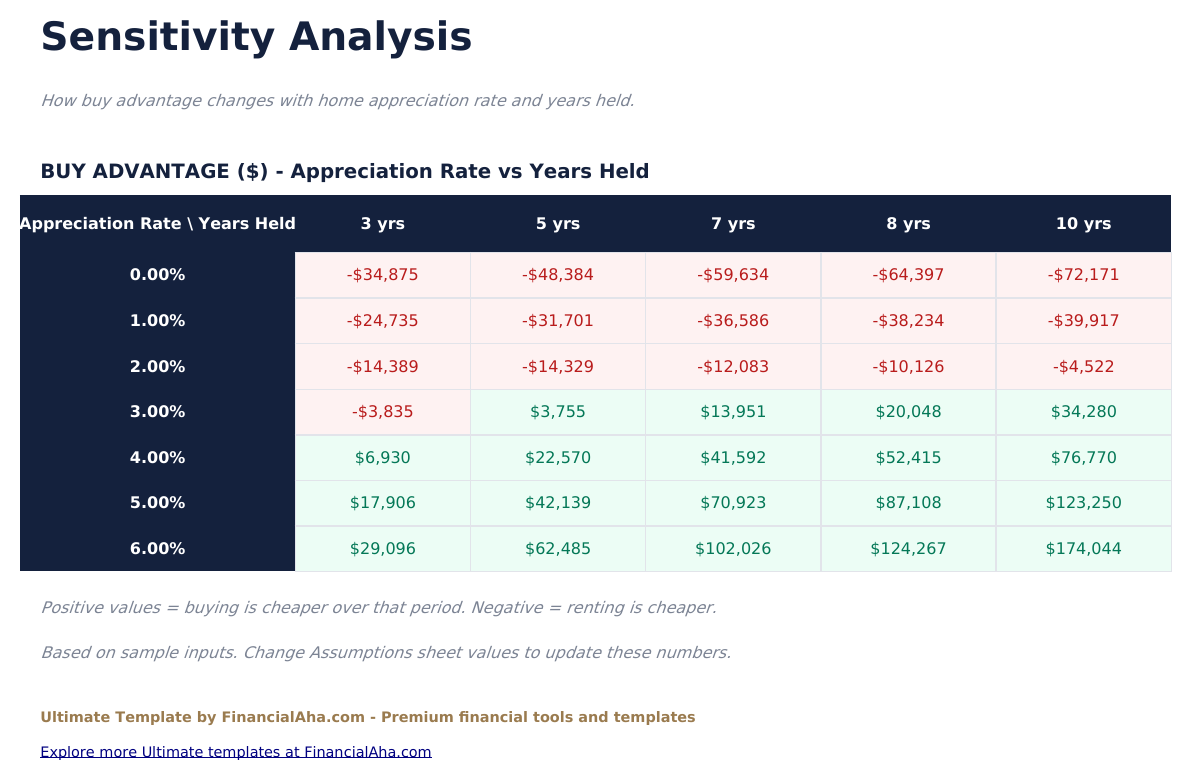This screenshot has height=780, width=1192.
Task: Click the -$34,875 cell
Action: pyautogui.click(x=383, y=275)
